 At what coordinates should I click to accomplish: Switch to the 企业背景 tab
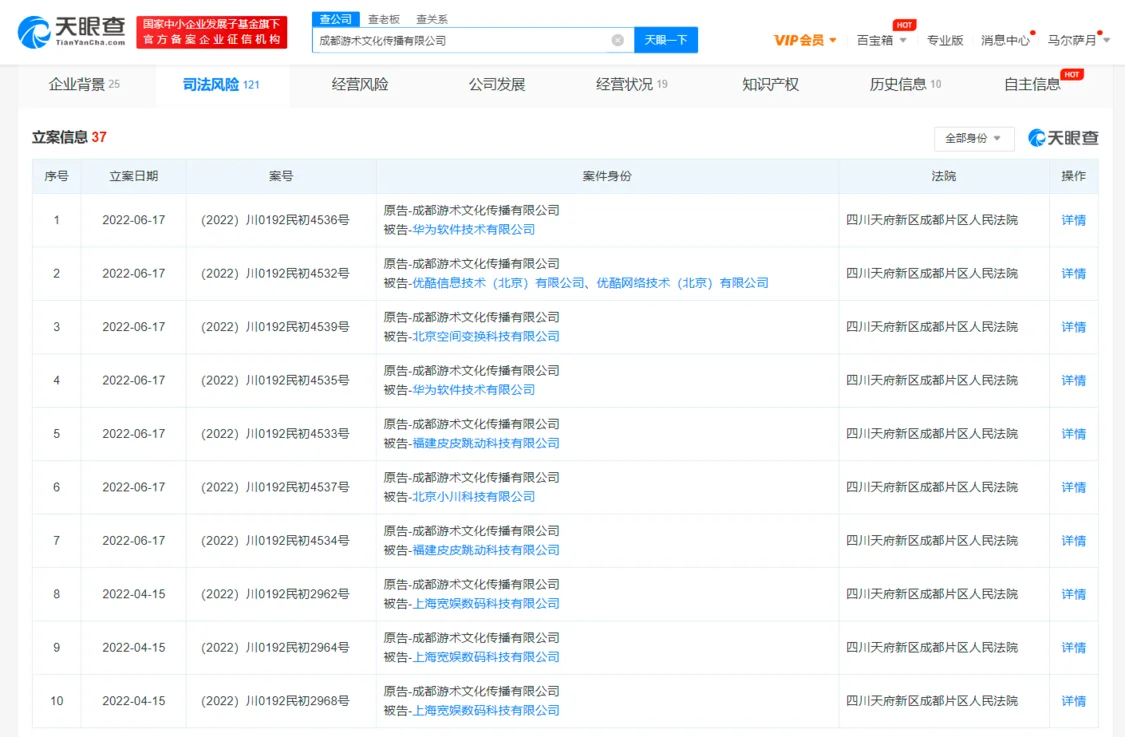click(84, 84)
